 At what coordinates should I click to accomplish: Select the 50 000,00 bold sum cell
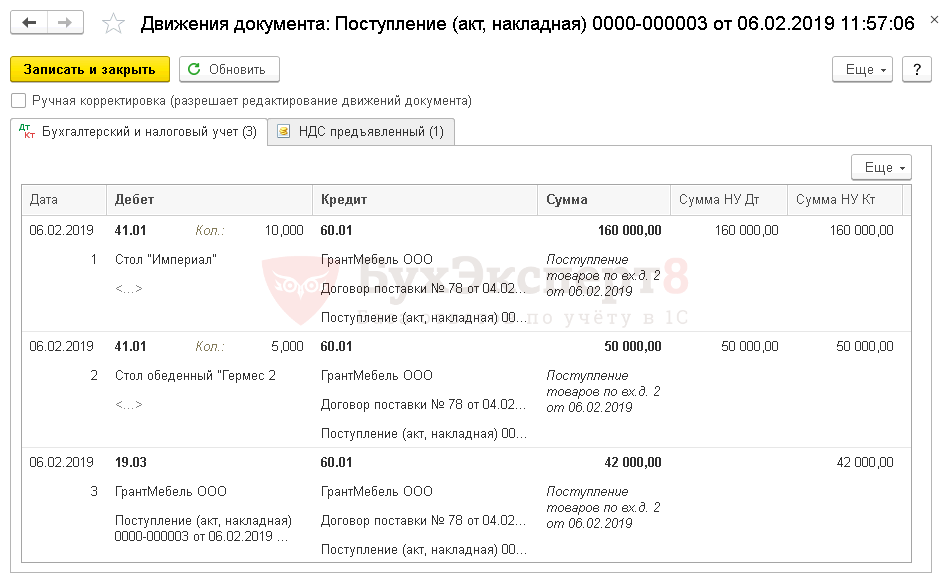pyautogui.click(x=632, y=346)
